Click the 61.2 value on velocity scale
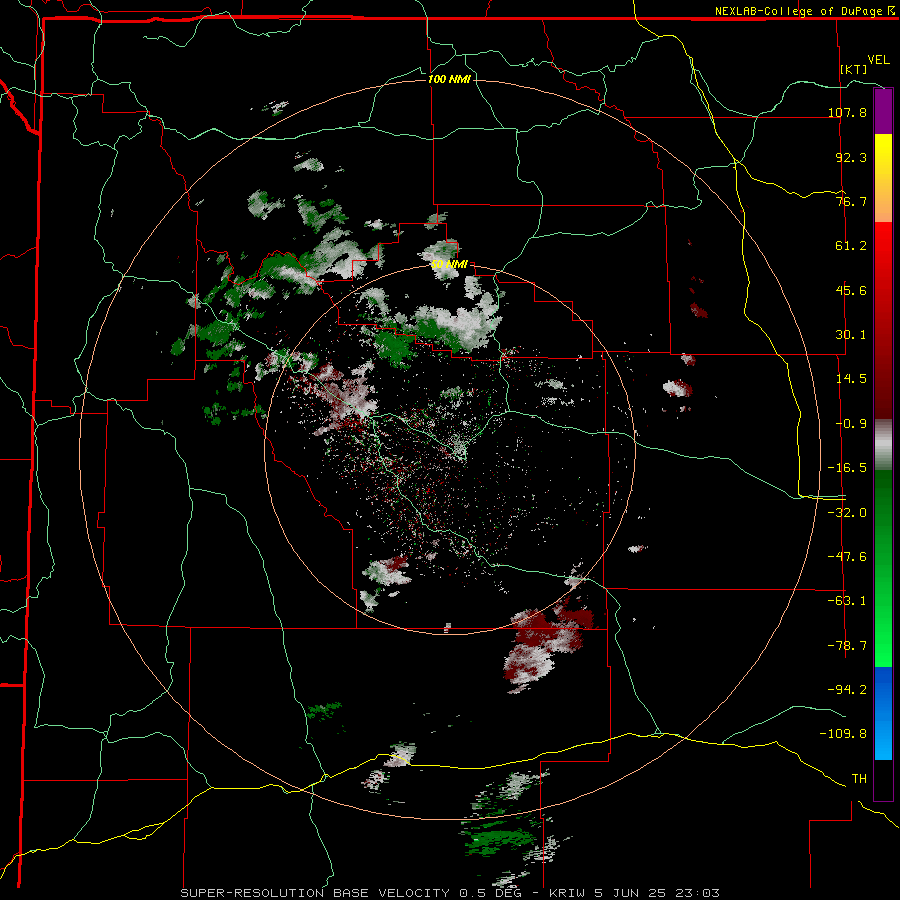Screen dimensions: 900x900 click(851, 246)
